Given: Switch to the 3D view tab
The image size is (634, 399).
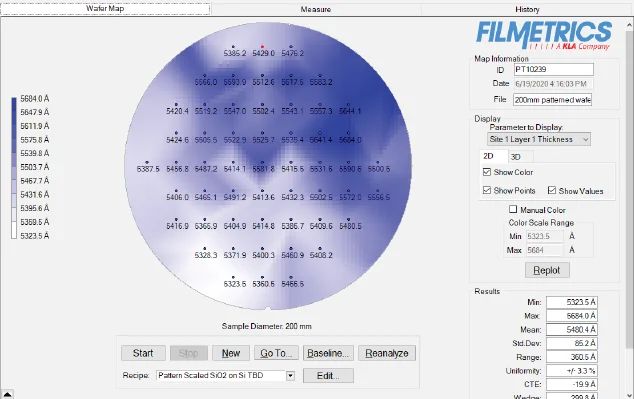Looking at the screenshot, I should [516, 157].
